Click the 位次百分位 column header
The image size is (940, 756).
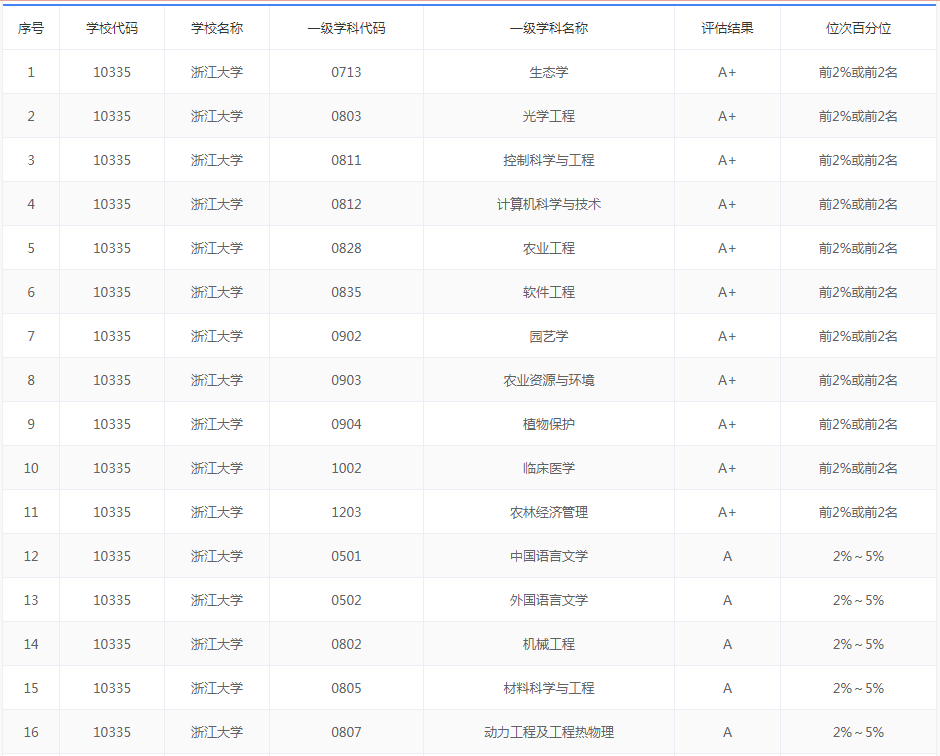(x=858, y=28)
